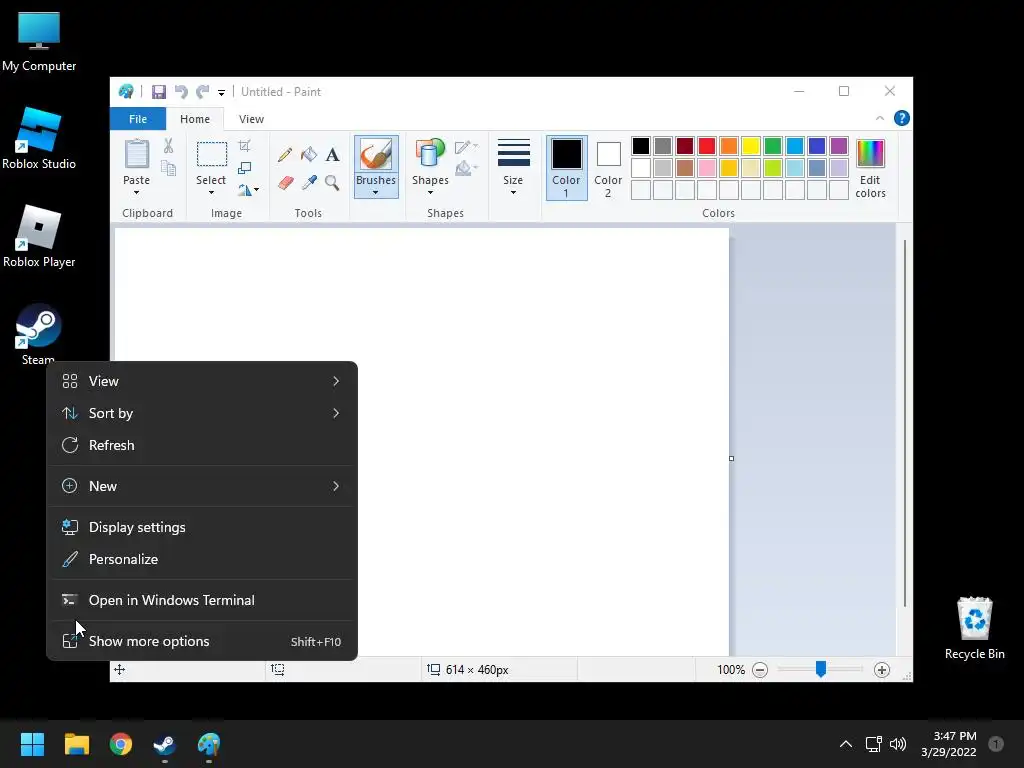Open Edit colors rainbow icon

(x=871, y=168)
